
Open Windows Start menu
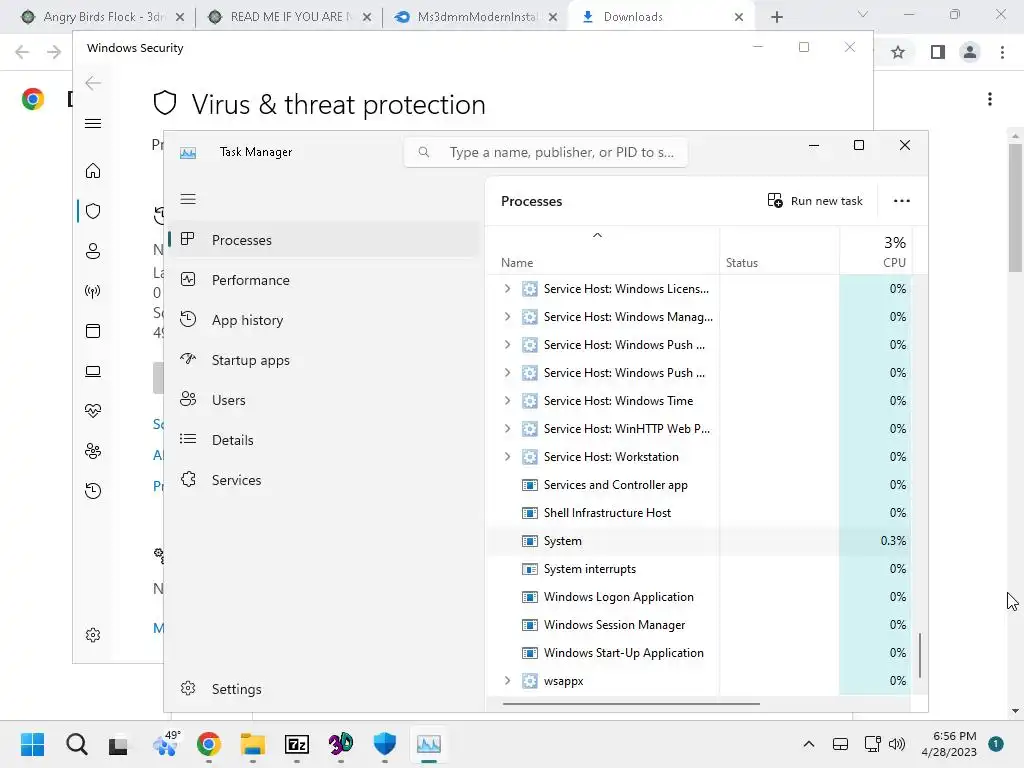coord(32,744)
